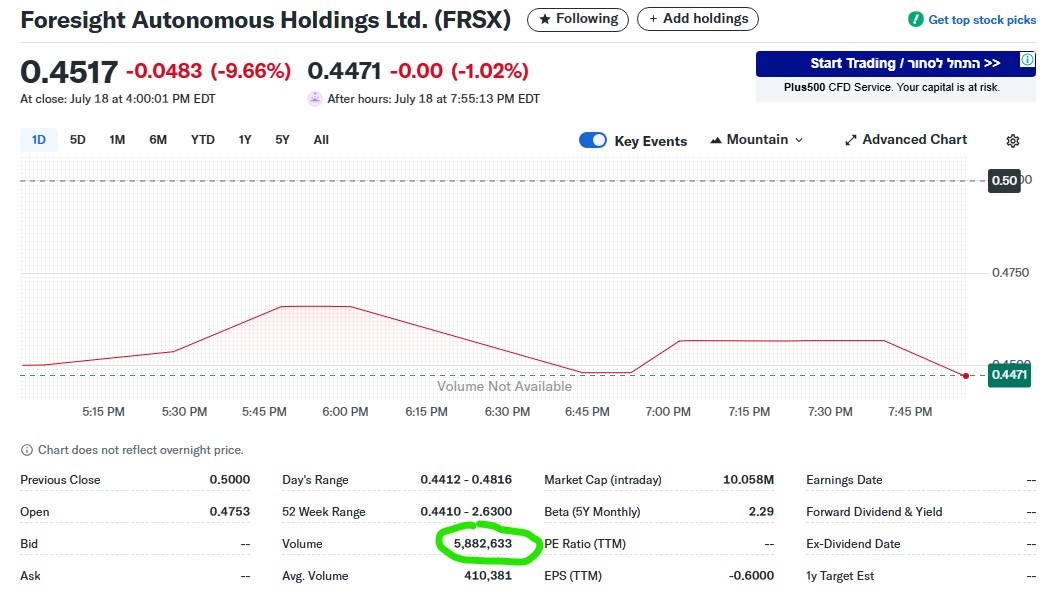Image resolution: width=1047 pixels, height=602 pixels.
Task: Select the 1D range tab
Action: pyautogui.click(x=39, y=140)
